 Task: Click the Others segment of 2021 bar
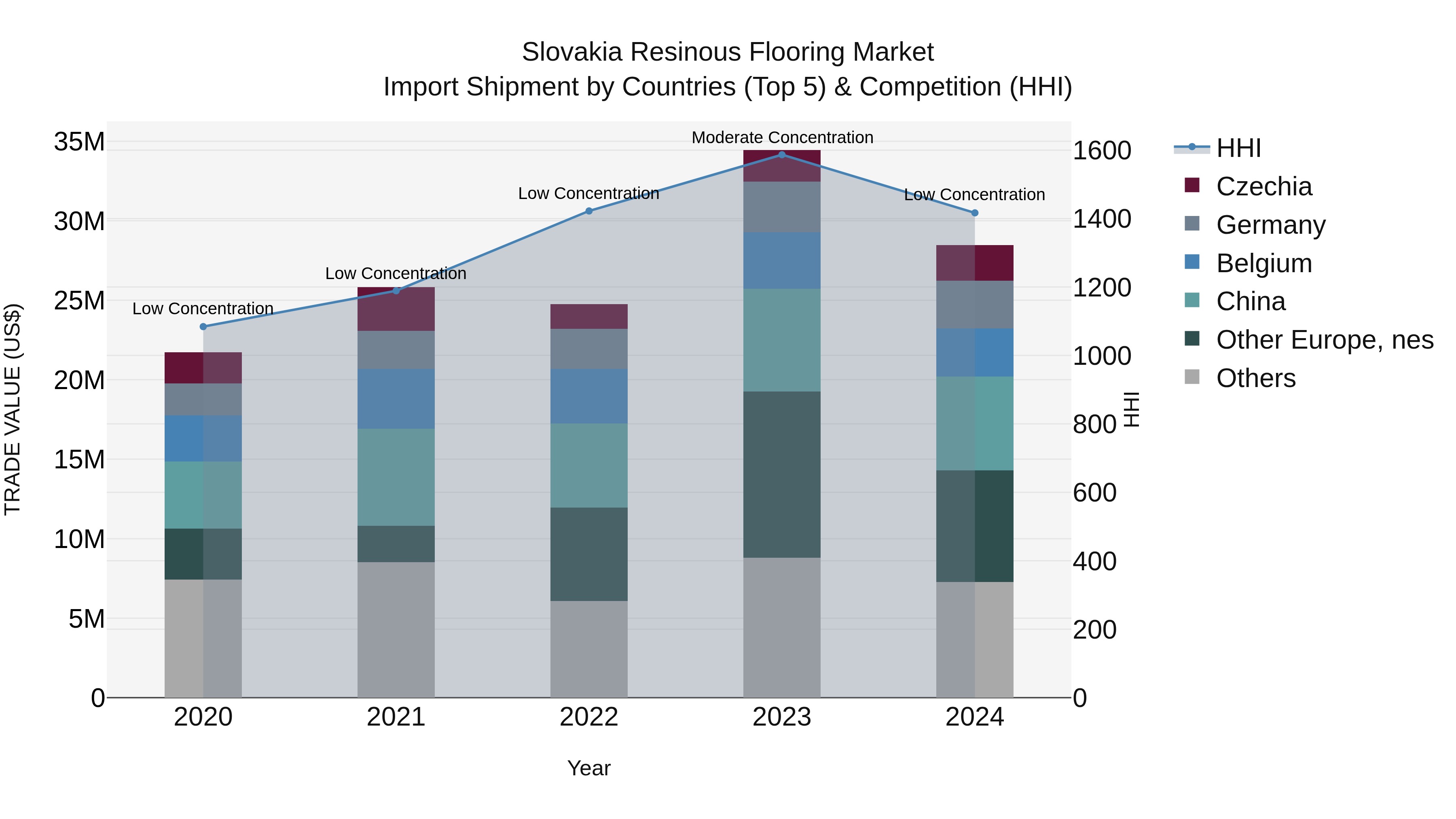[396, 630]
